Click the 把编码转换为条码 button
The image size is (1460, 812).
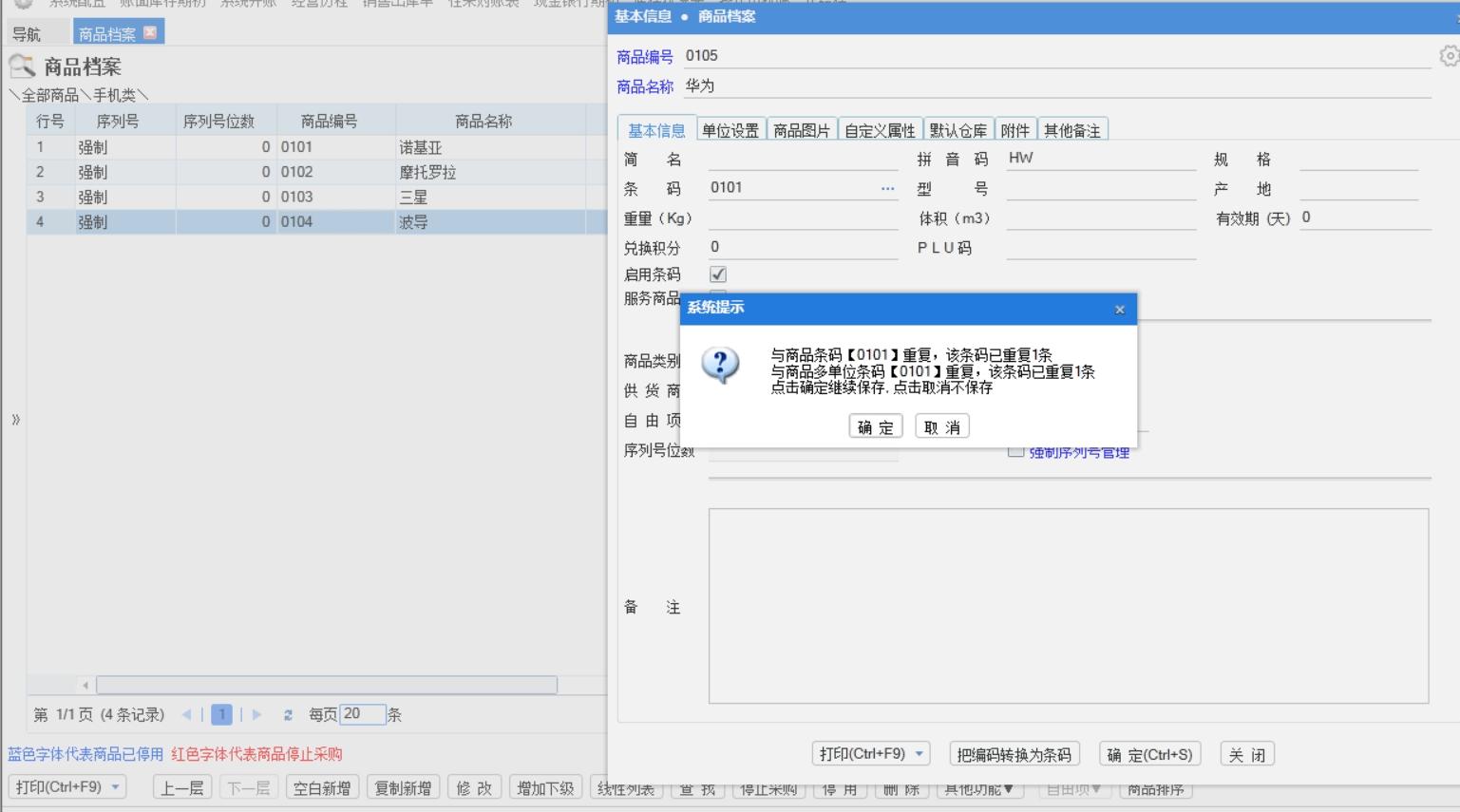click(1014, 754)
